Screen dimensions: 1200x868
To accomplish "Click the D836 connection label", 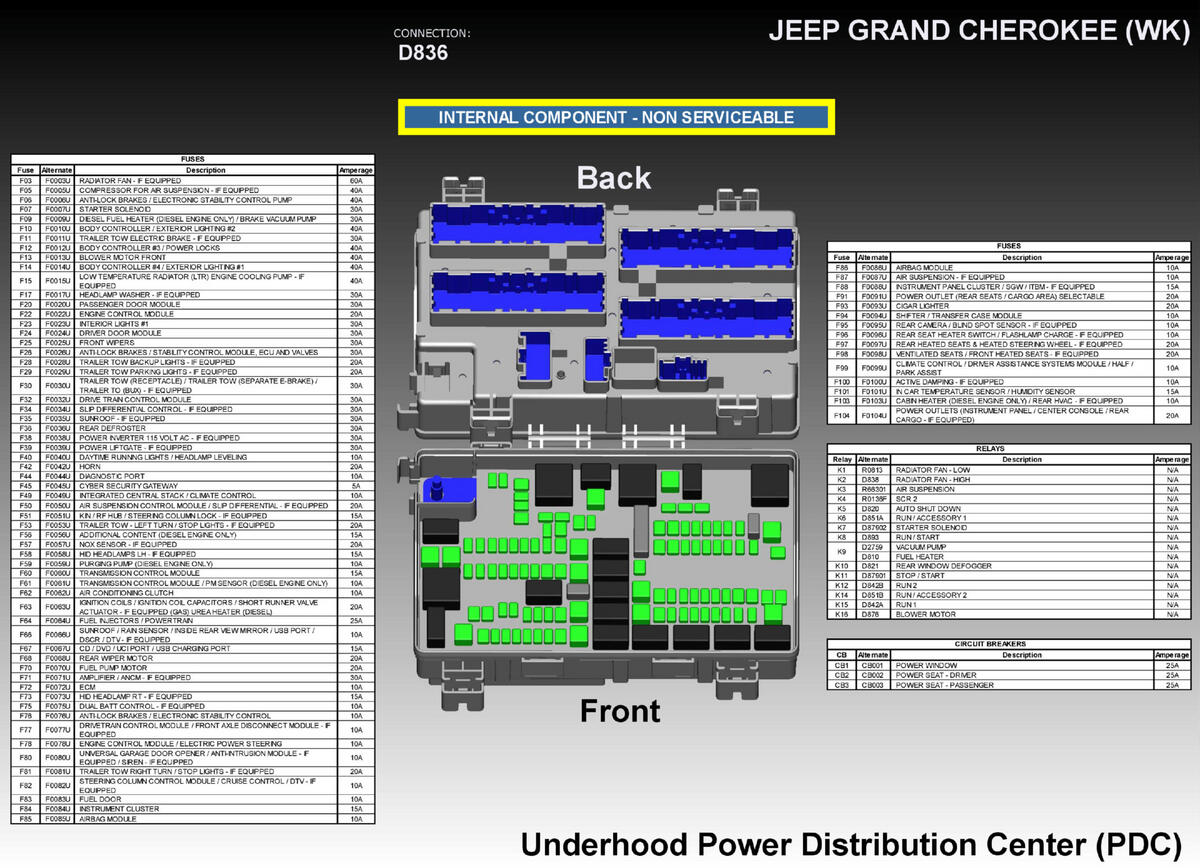I will tap(423, 53).
